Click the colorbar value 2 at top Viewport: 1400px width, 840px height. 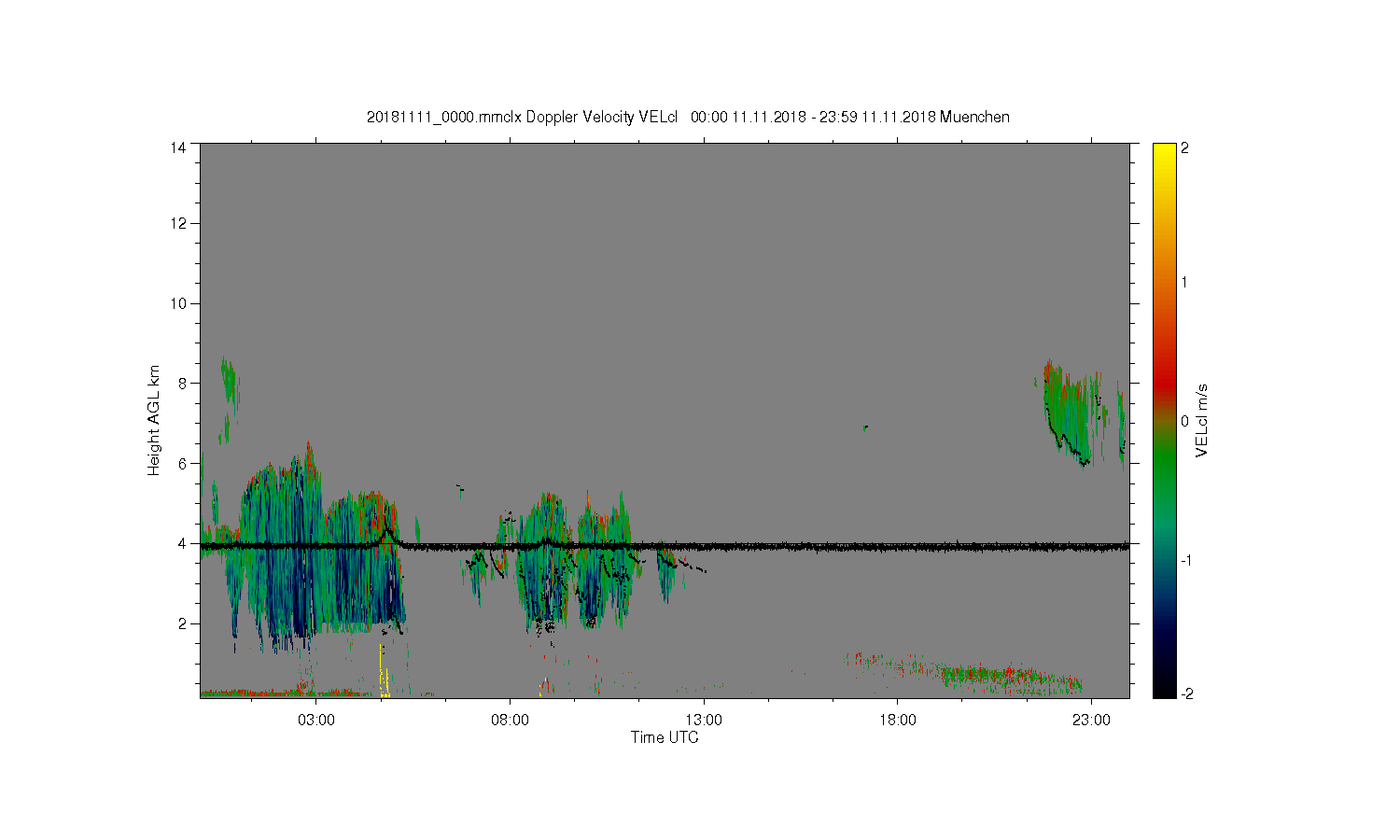[x=1185, y=148]
